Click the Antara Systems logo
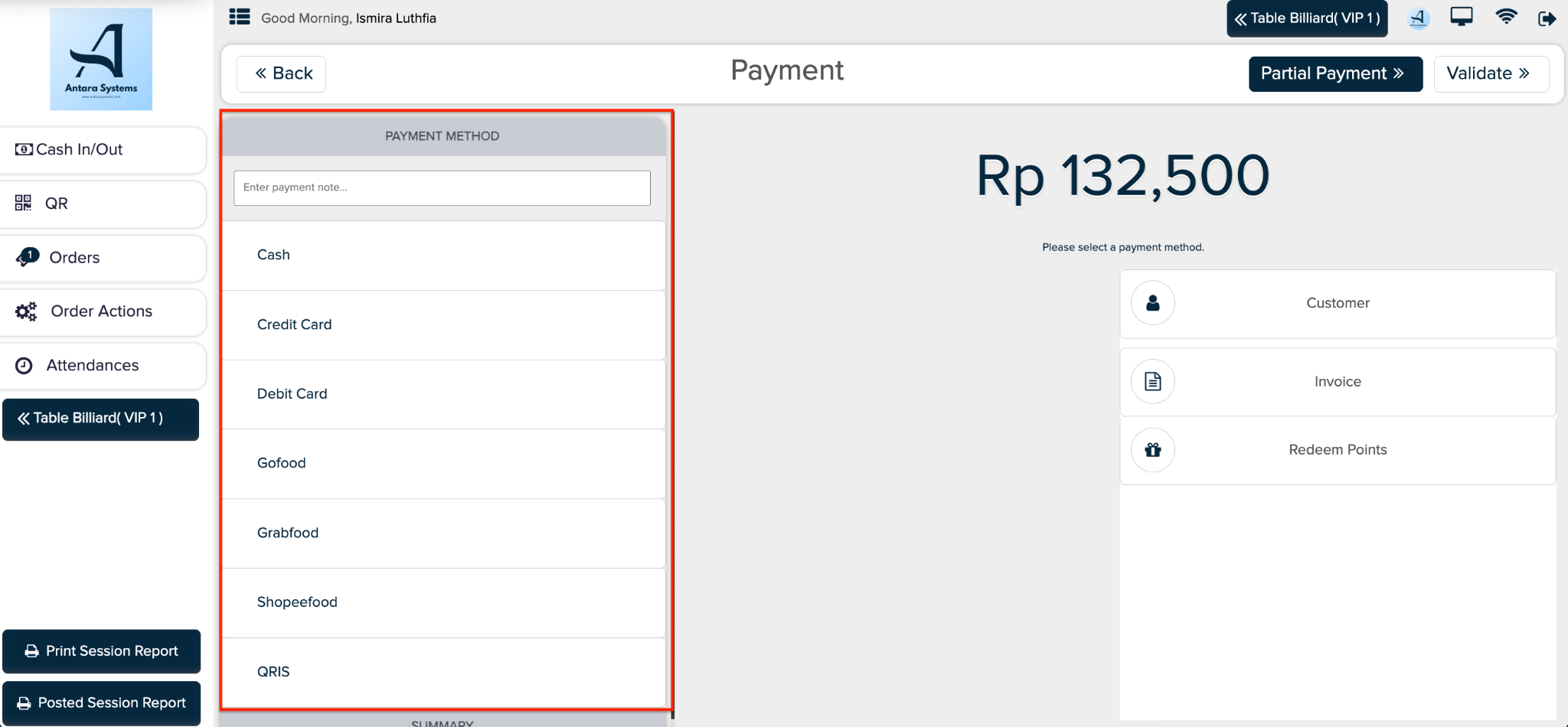Image resolution: width=1568 pixels, height=727 pixels. pyautogui.click(x=101, y=59)
